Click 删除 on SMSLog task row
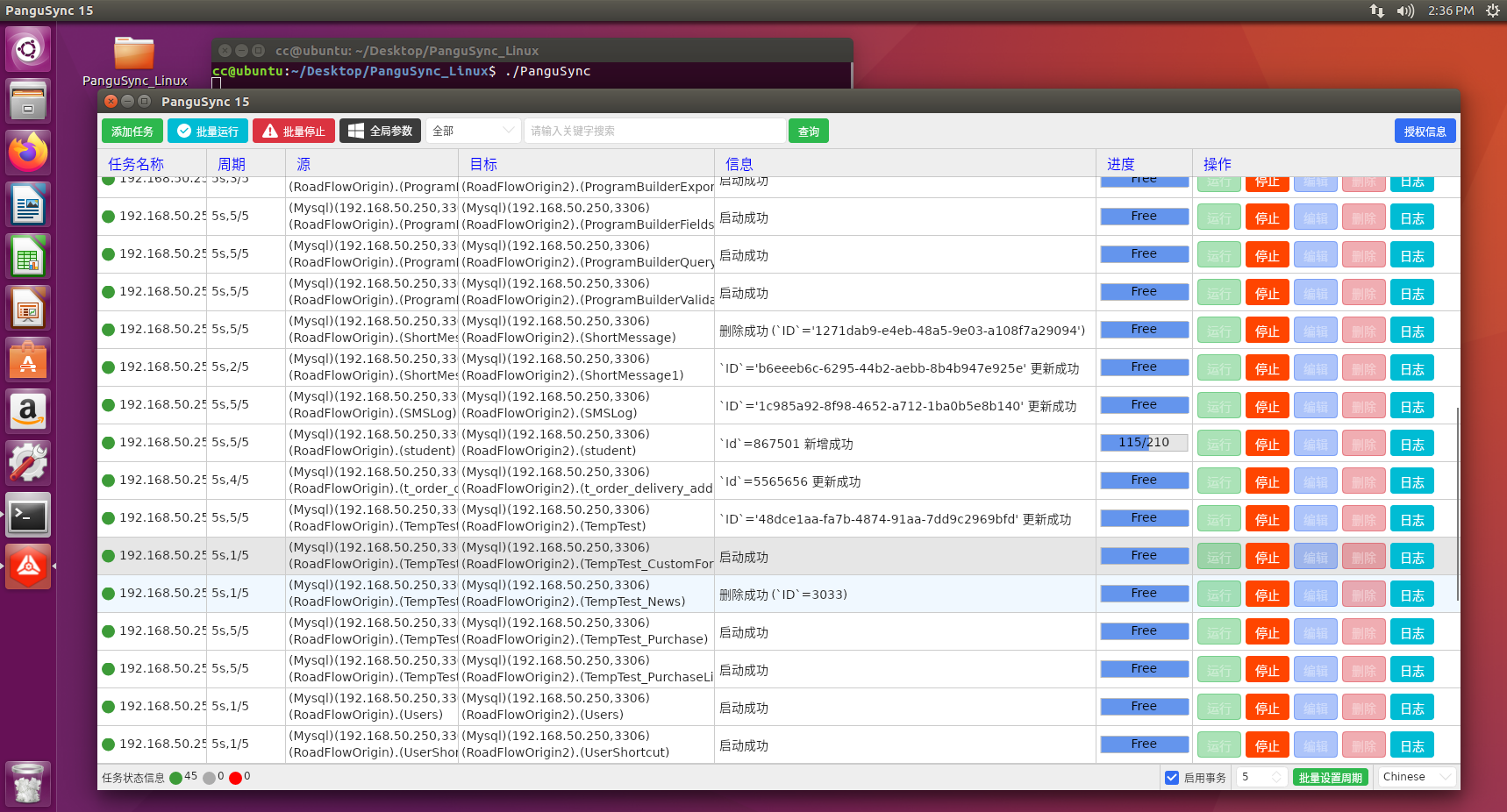The image size is (1507, 812). tap(1364, 407)
